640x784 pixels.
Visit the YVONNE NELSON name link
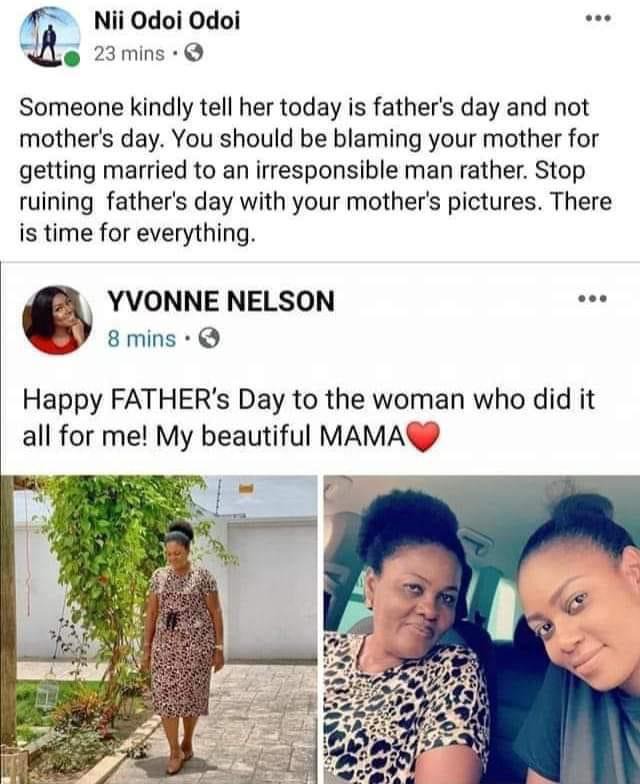[x=221, y=301]
